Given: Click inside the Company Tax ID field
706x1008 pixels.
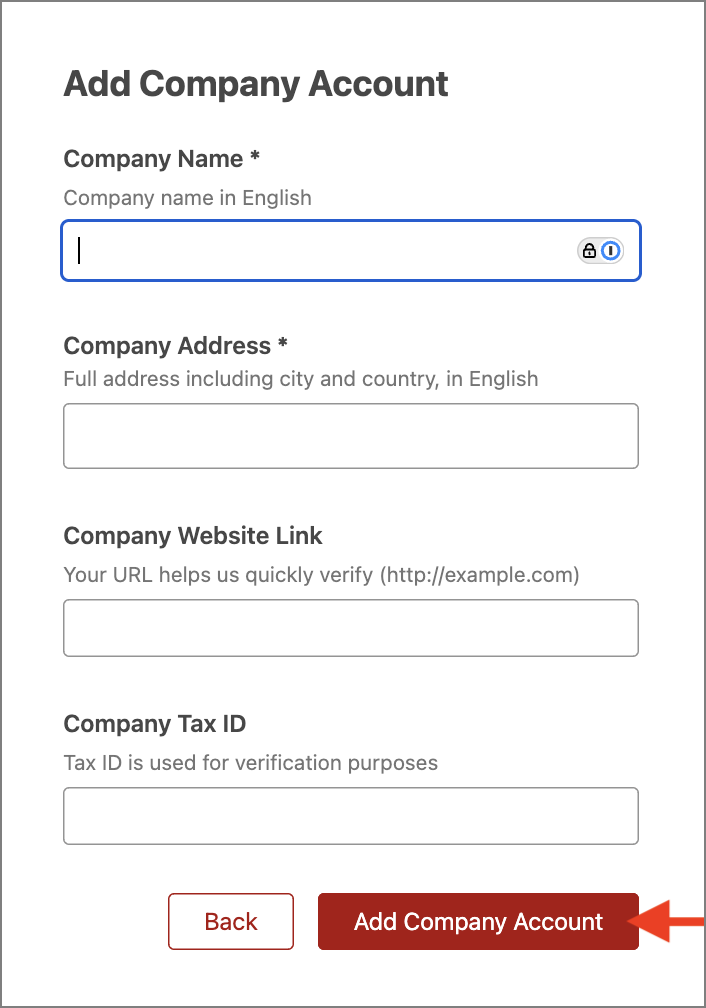Looking at the screenshot, I should tap(351, 816).
